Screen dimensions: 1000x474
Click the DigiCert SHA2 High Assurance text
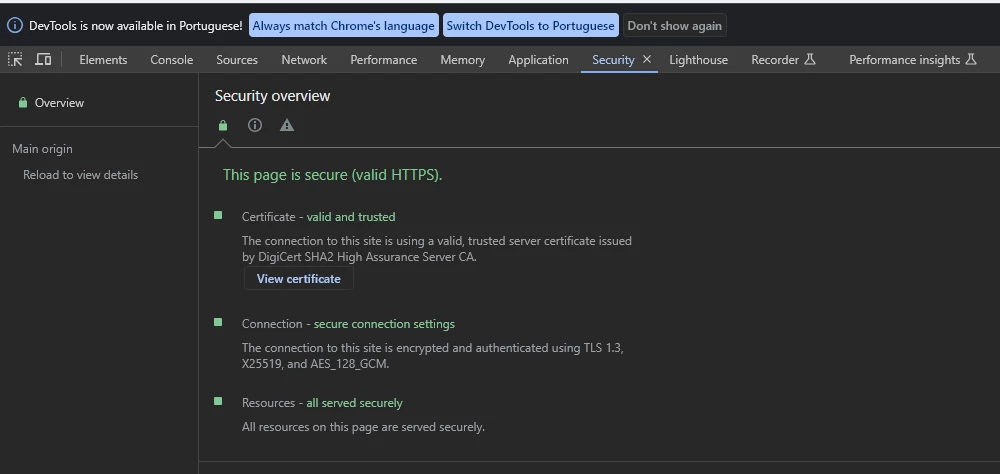pos(359,257)
